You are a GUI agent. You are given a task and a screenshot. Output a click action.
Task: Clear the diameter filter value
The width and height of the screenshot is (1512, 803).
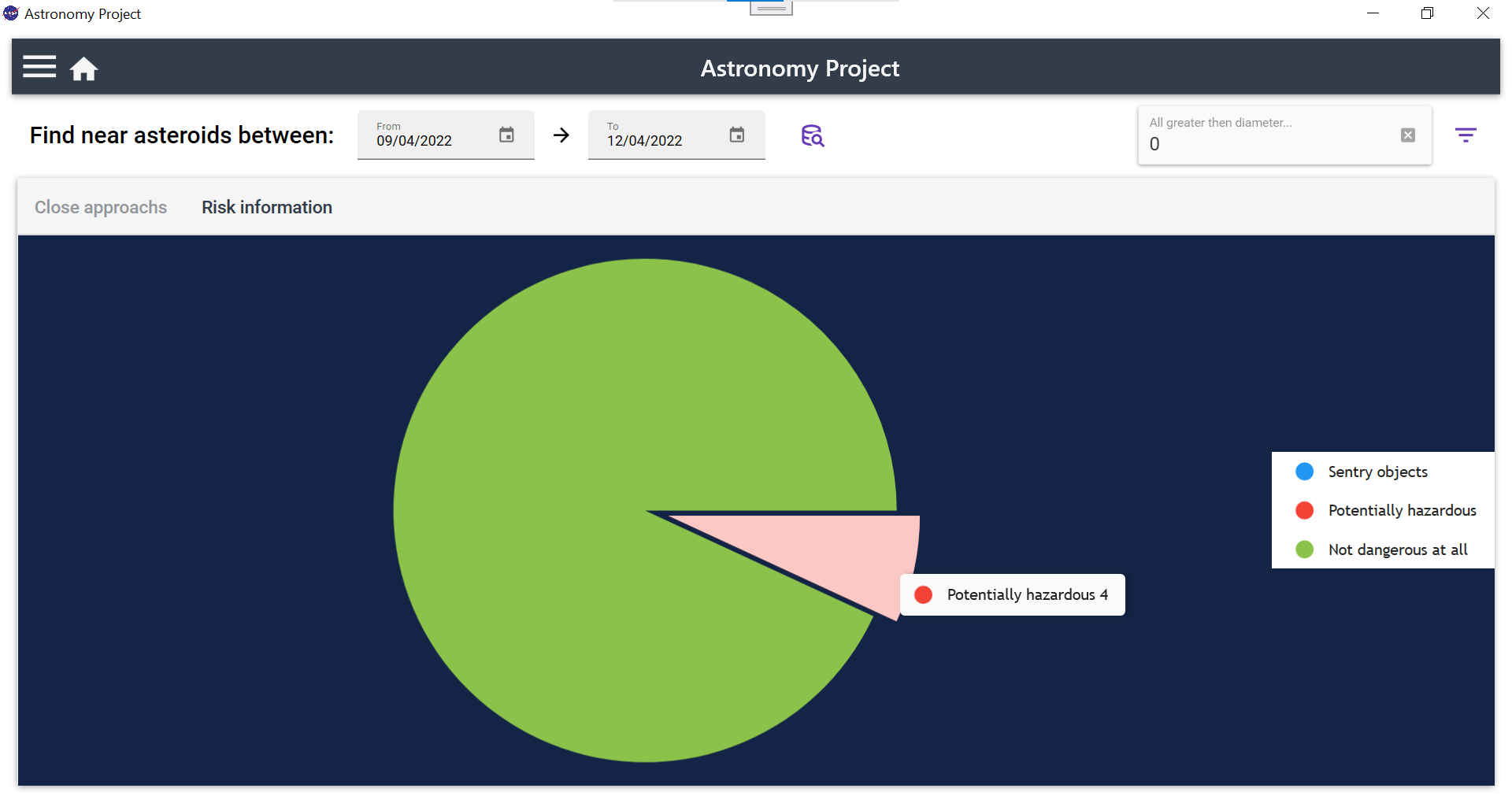click(1408, 135)
